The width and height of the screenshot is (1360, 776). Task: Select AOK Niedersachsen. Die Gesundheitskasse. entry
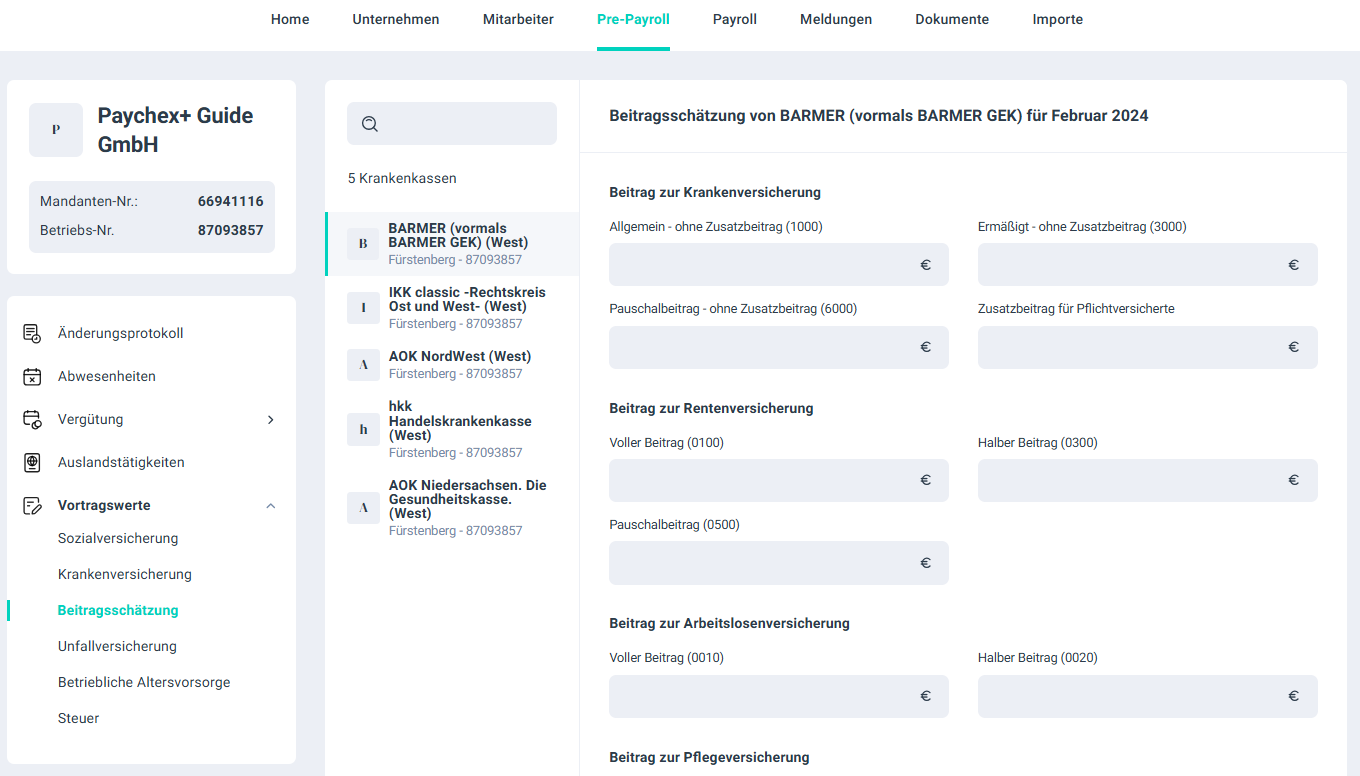452,508
